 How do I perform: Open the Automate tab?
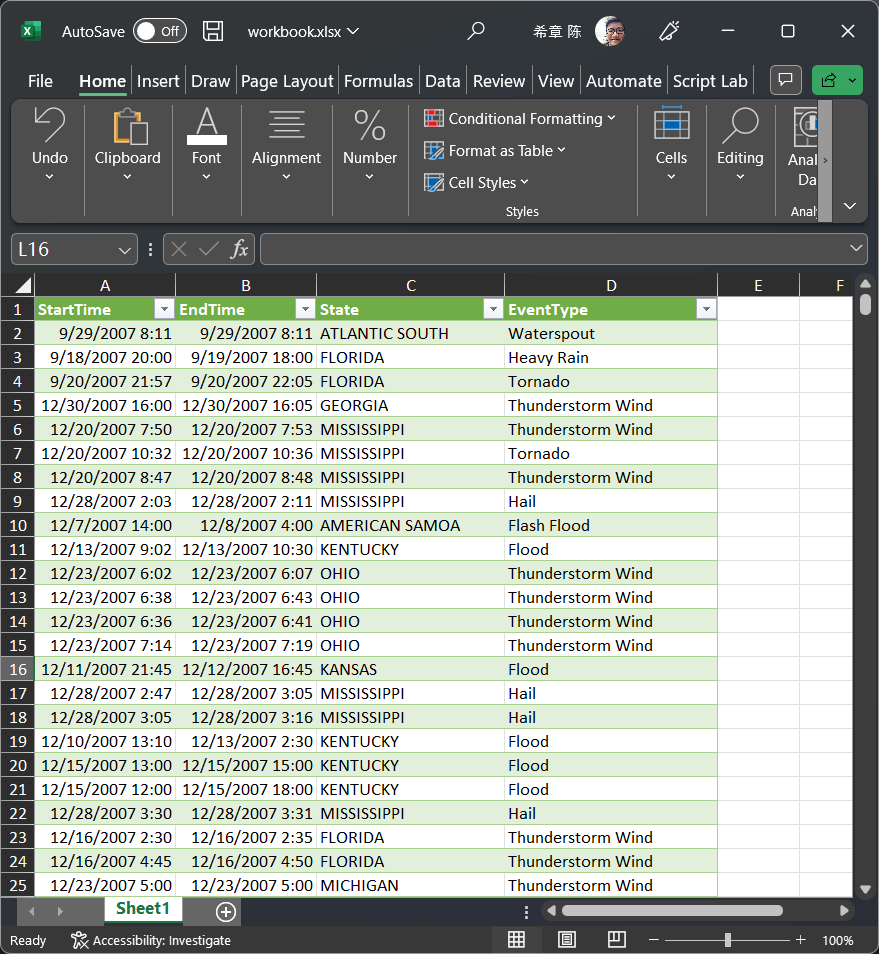[x=624, y=81]
